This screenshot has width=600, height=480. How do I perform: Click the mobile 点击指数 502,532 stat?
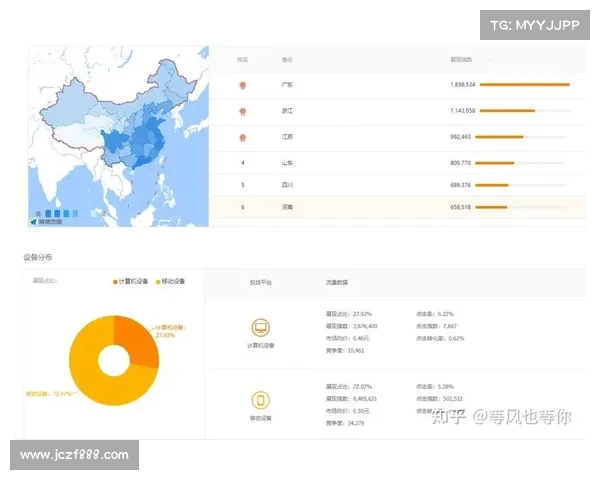[439, 399]
